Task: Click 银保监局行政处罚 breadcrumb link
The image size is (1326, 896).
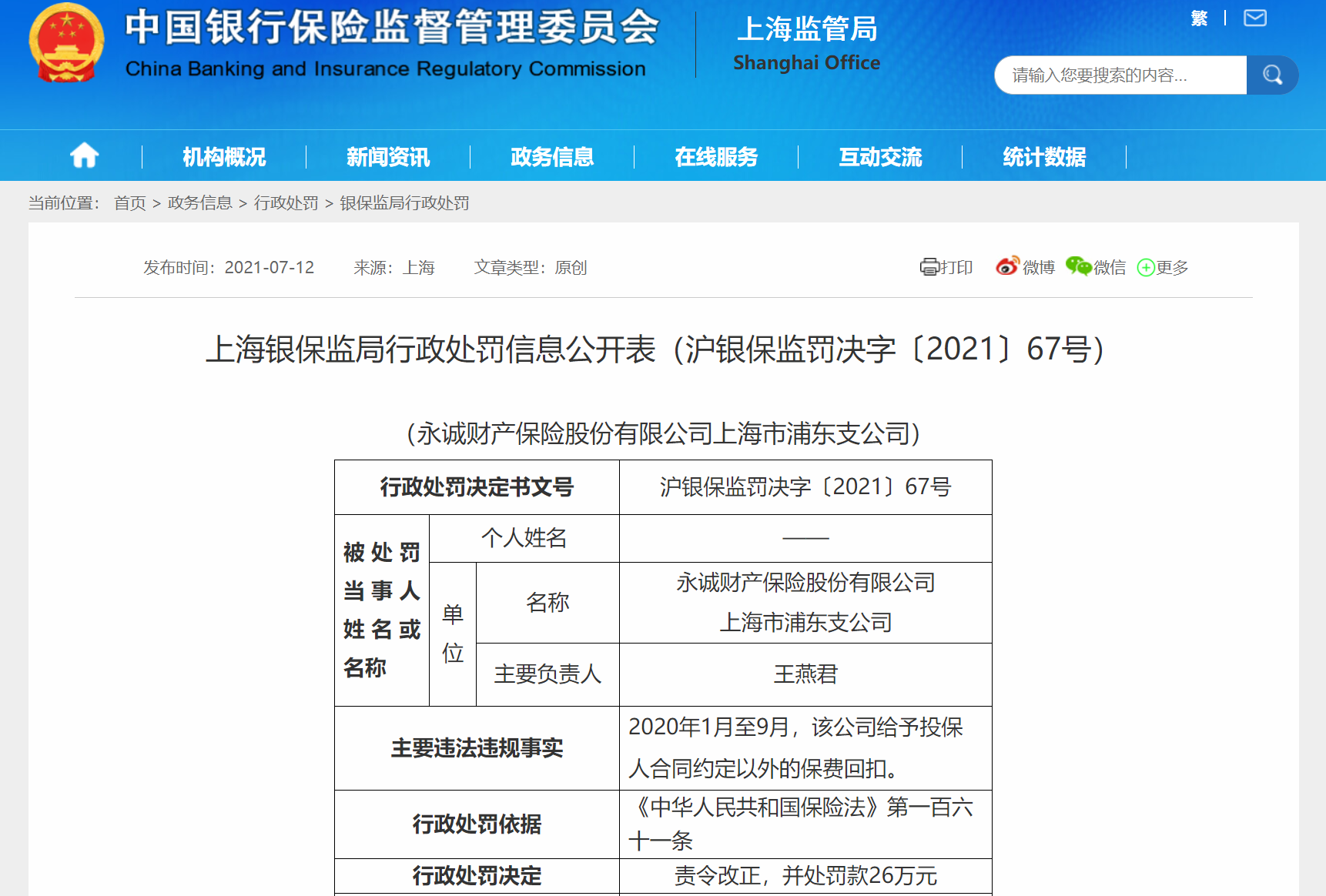Action: pos(405,202)
